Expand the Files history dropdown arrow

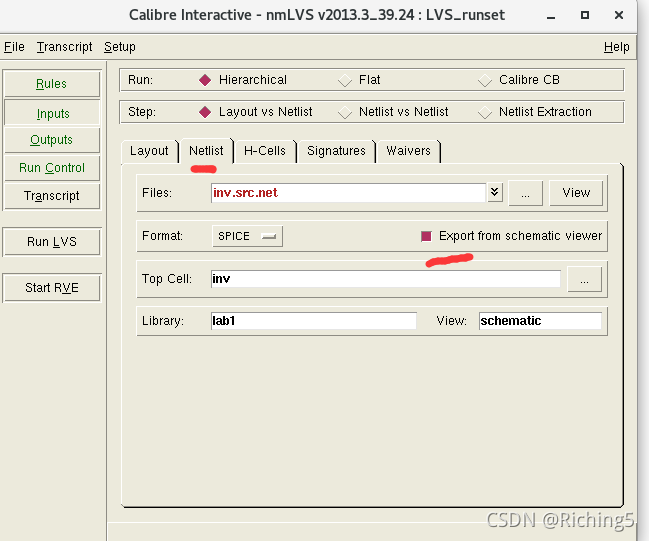(494, 193)
